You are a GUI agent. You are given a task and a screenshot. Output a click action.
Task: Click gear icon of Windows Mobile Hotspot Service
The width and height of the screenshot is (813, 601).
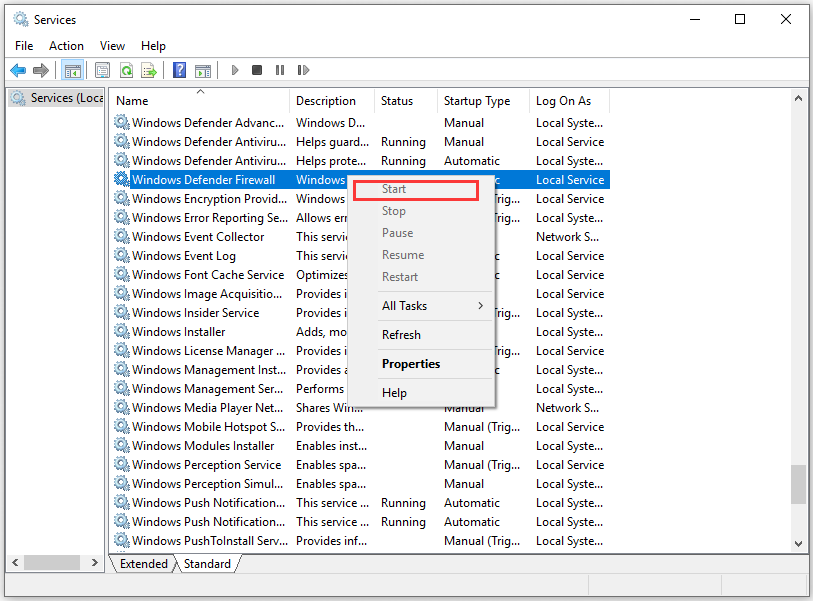coord(122,426)
